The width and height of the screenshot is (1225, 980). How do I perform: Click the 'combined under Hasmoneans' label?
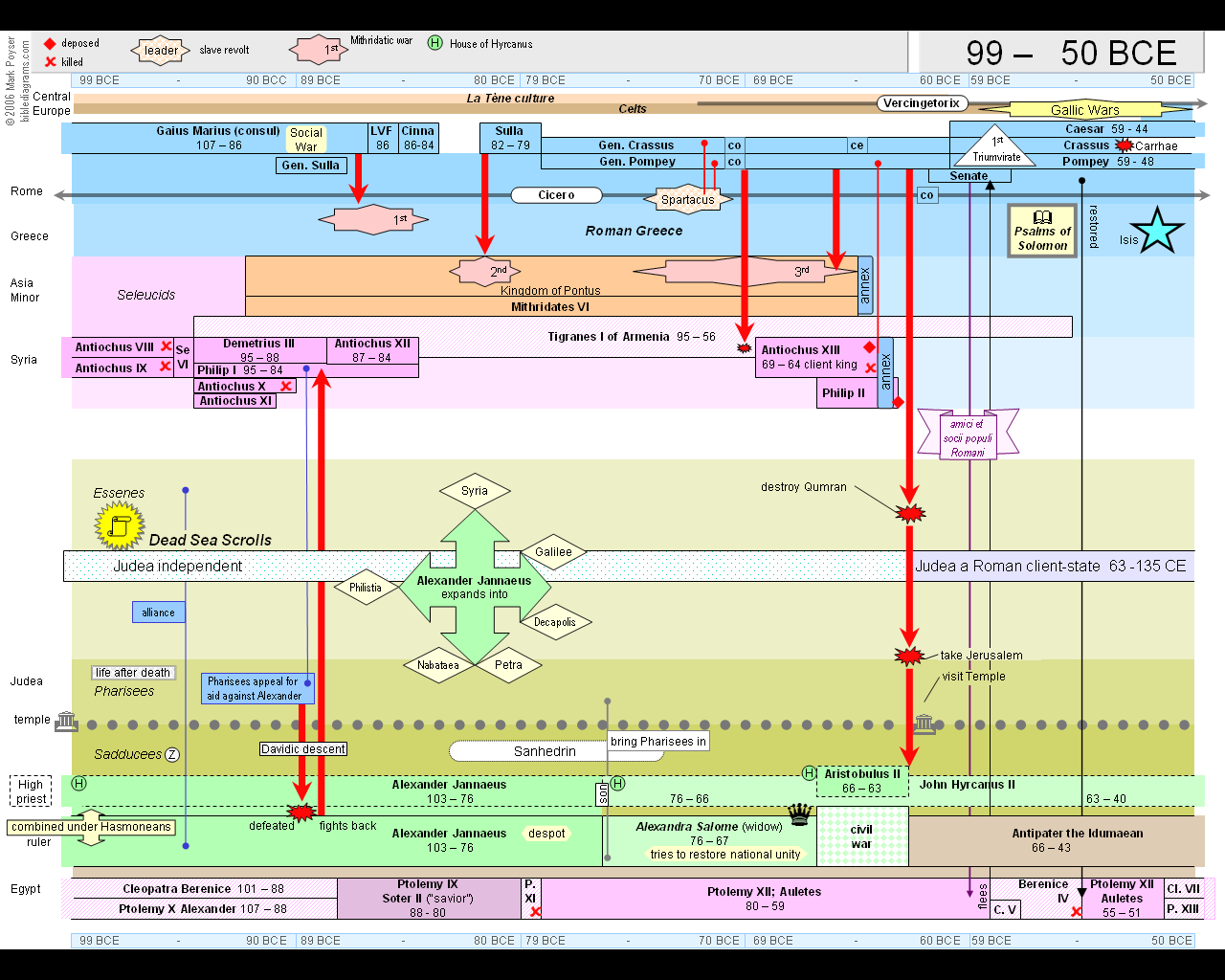91,827
